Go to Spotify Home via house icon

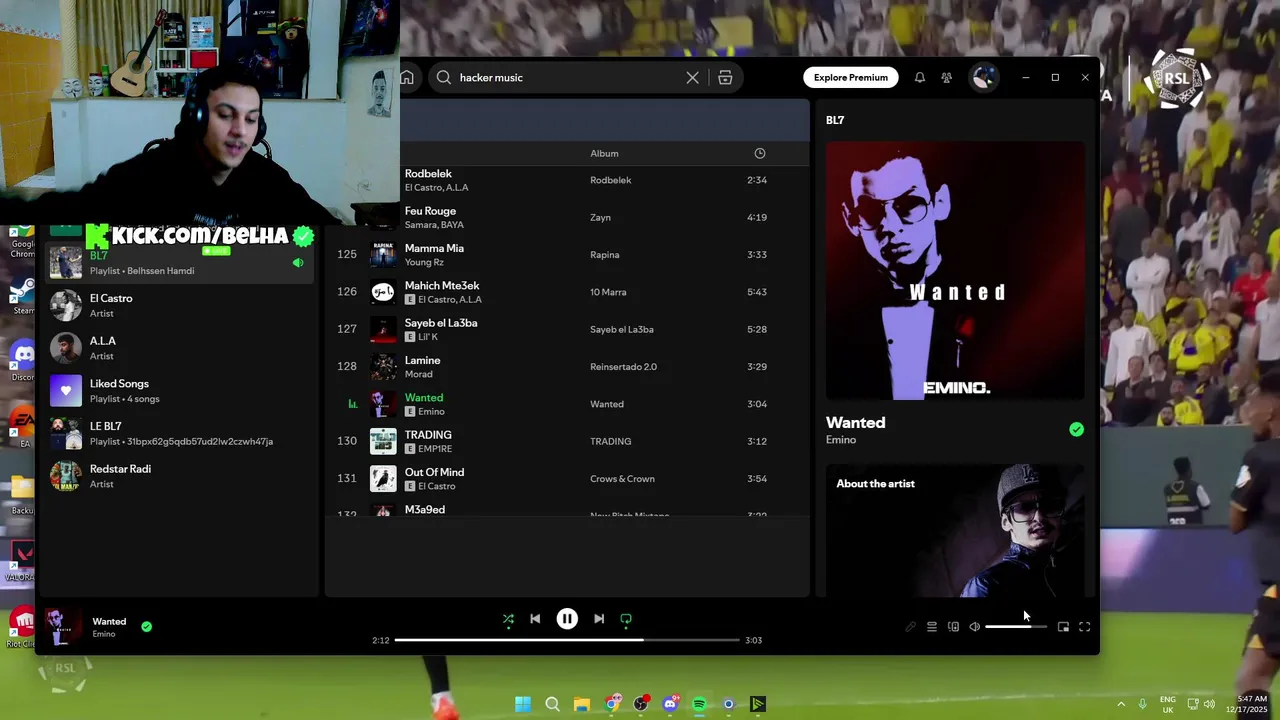(x=407, y=77)
